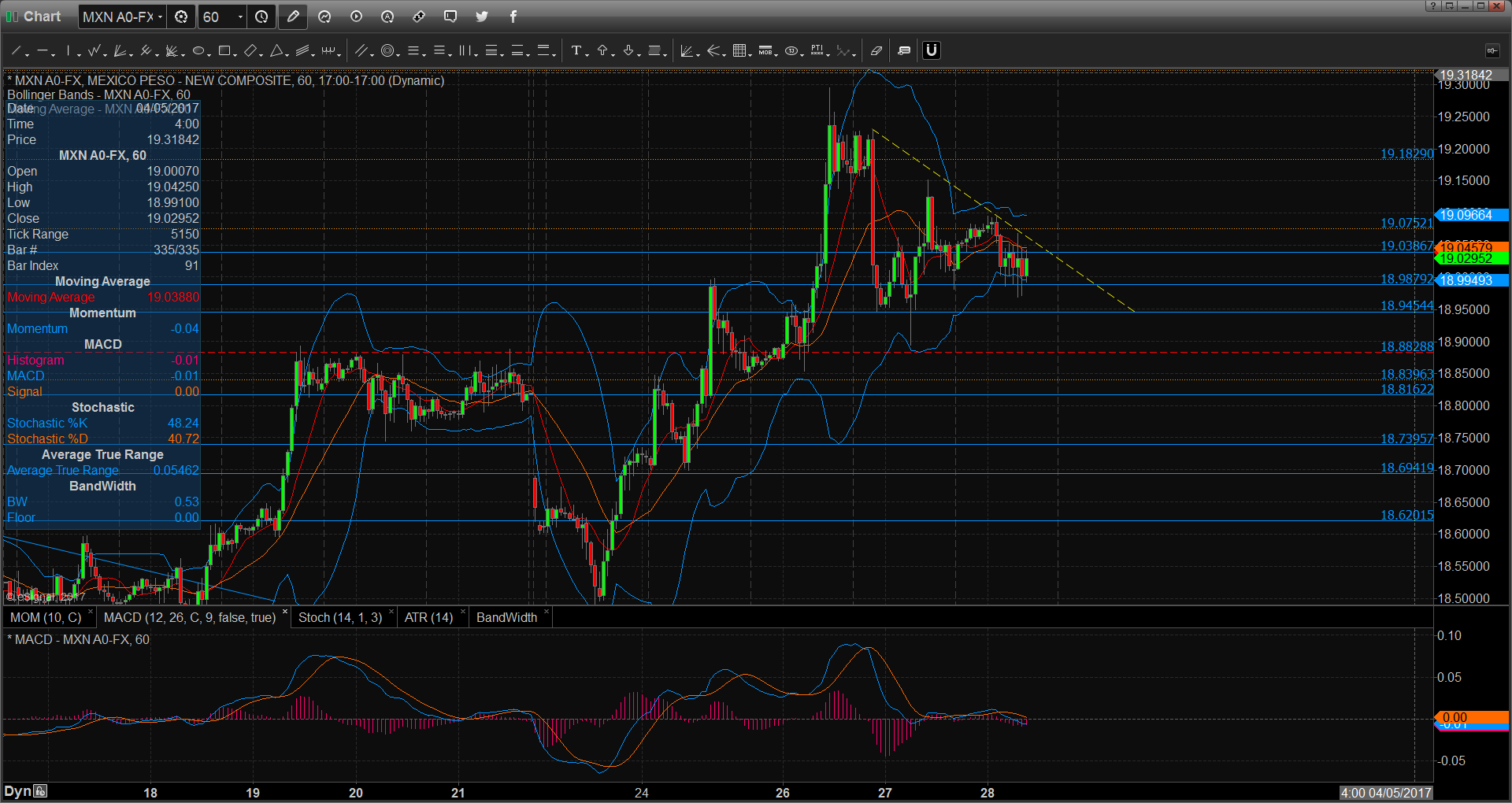
Task: Switch to the BandWidth tab
Action: tap(506, 618)
